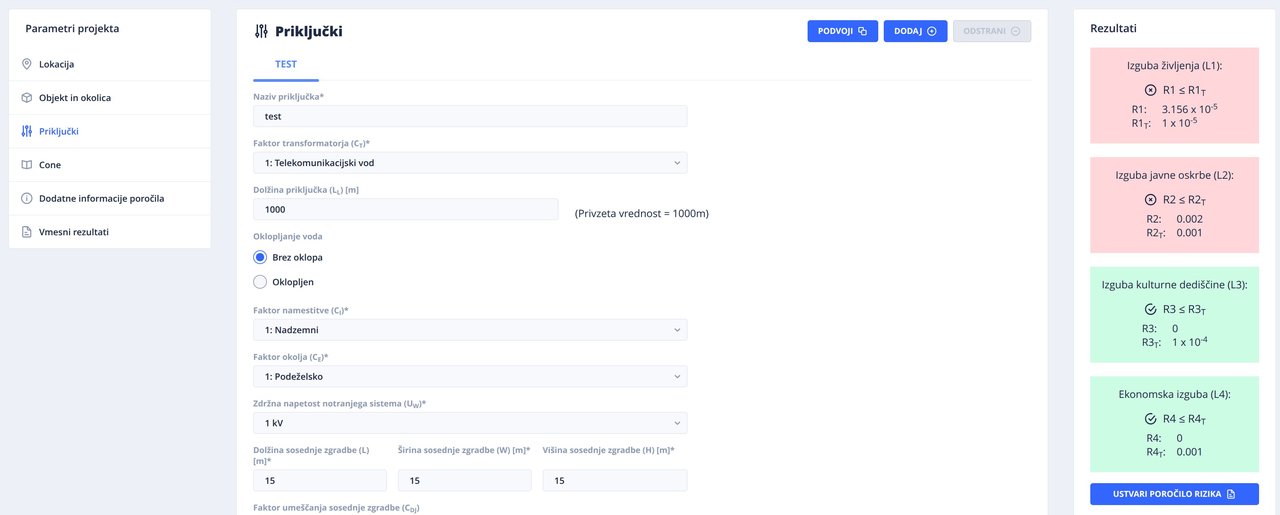1280x515 pixels.
Task: Select the Oklopljen radio option
Action: [x=260, y=282]
